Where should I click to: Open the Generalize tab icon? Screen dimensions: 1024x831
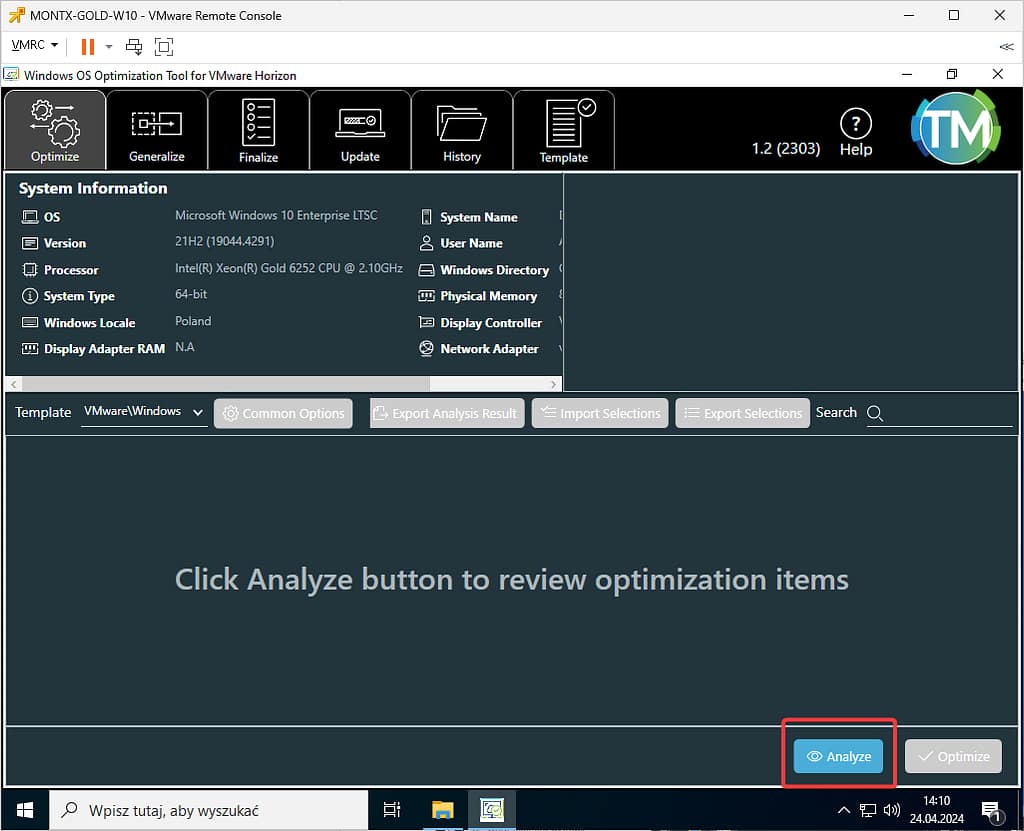point(157,130)
